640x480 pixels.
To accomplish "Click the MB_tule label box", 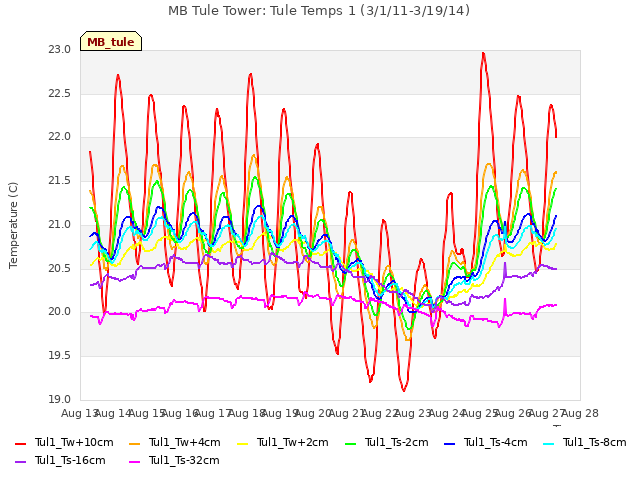I will (x=111, y=41).
